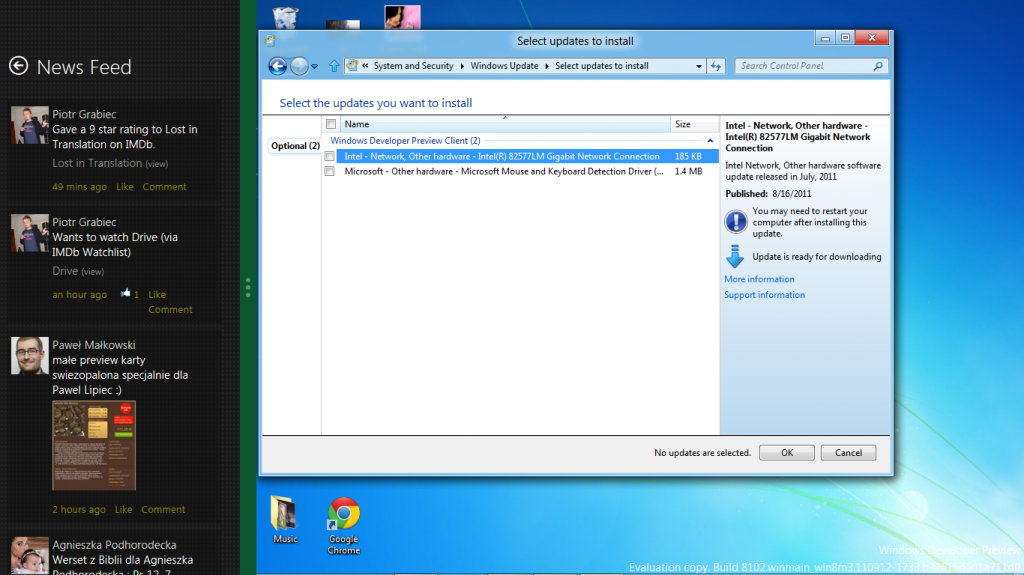Open the card preview image in feed
Screen dimensions: 1024x575
click(x=94, y=445)
